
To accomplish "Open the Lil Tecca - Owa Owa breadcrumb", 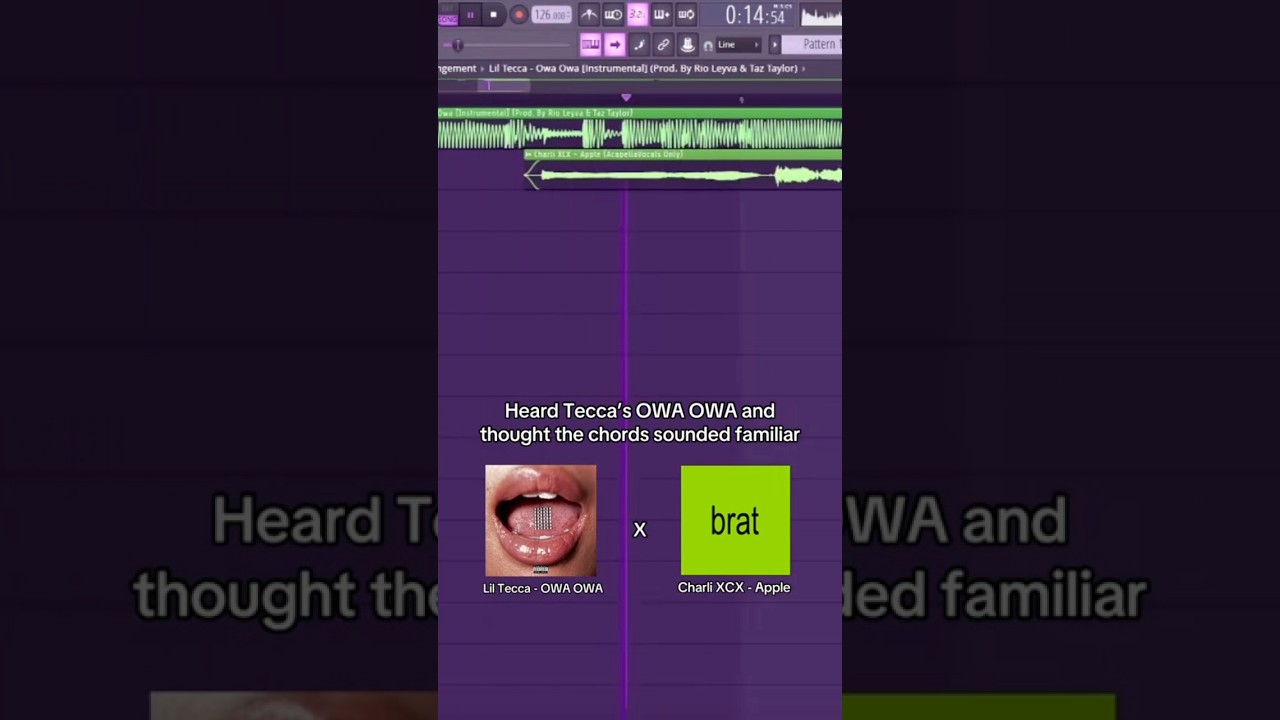I will (643, 68).
